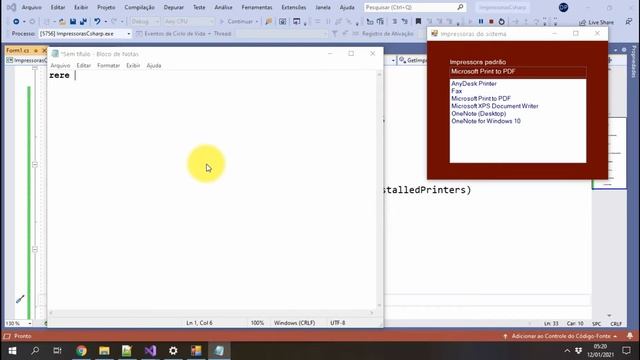Click the Notepad text area containing rere

212,190
